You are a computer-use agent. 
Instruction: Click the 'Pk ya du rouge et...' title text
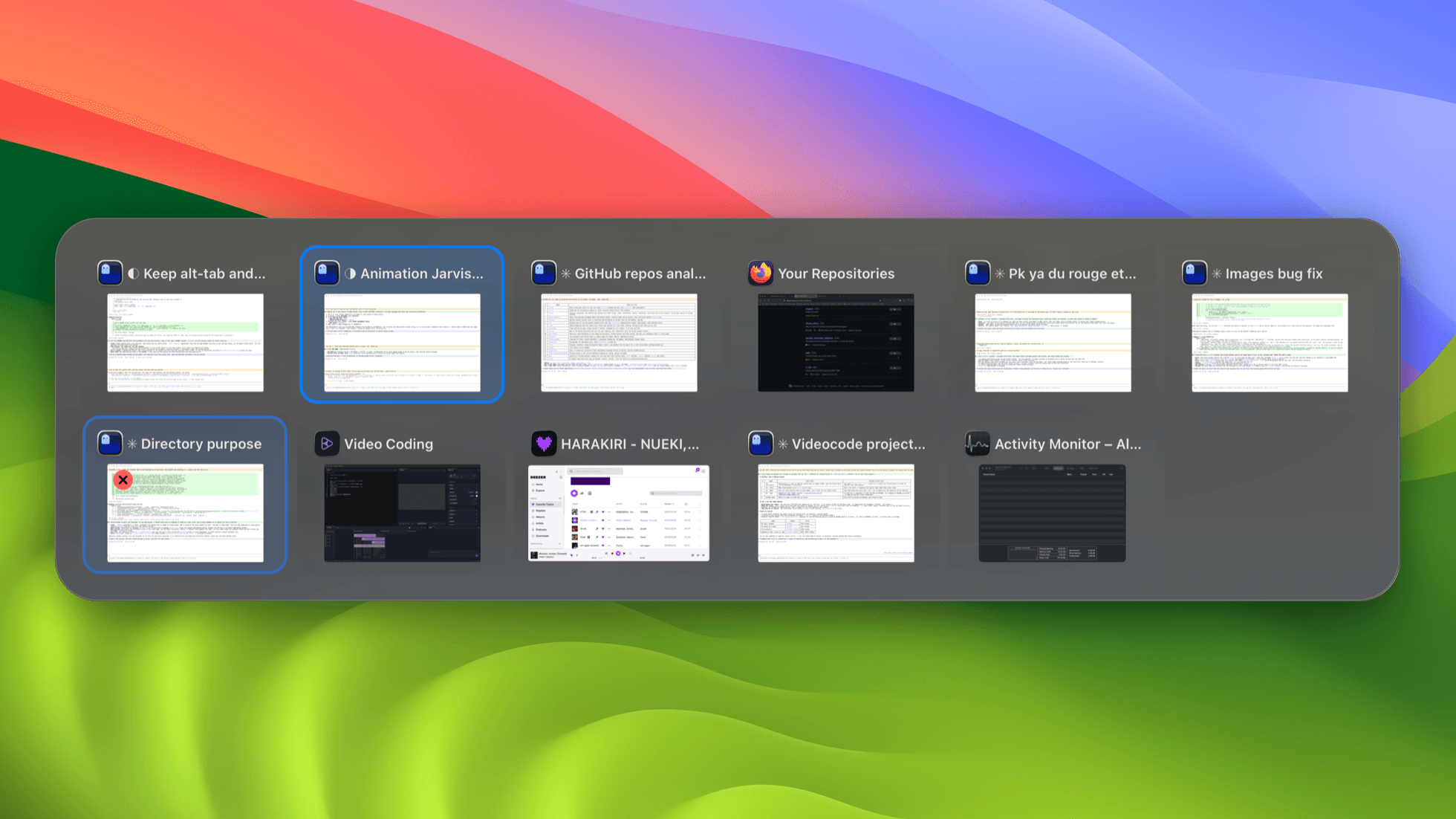[x=1072, y=273]
